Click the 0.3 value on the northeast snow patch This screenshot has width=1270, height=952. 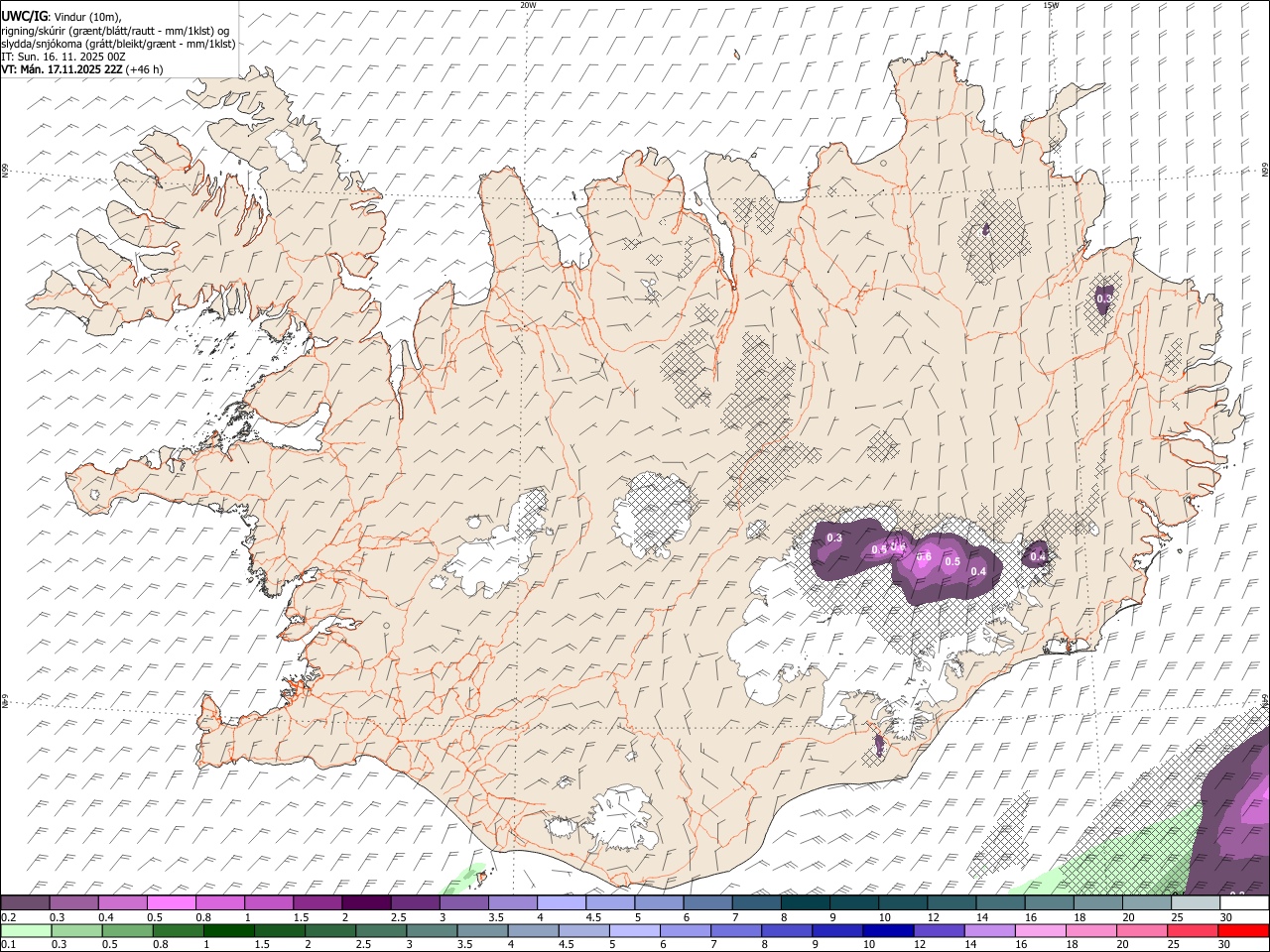(1103, 298)
